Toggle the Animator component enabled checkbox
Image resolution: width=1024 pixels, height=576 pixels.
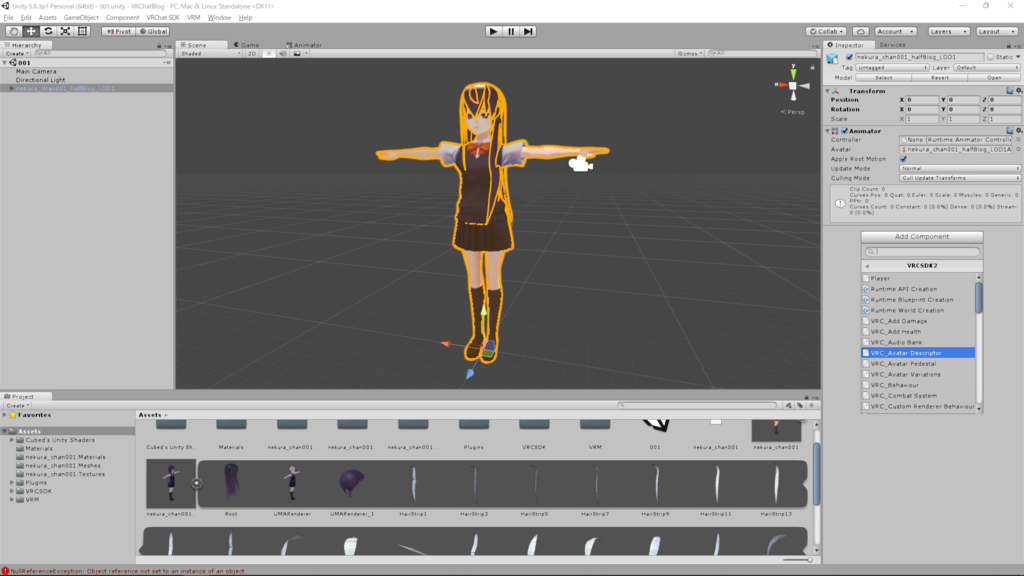[x=844, y=131]
